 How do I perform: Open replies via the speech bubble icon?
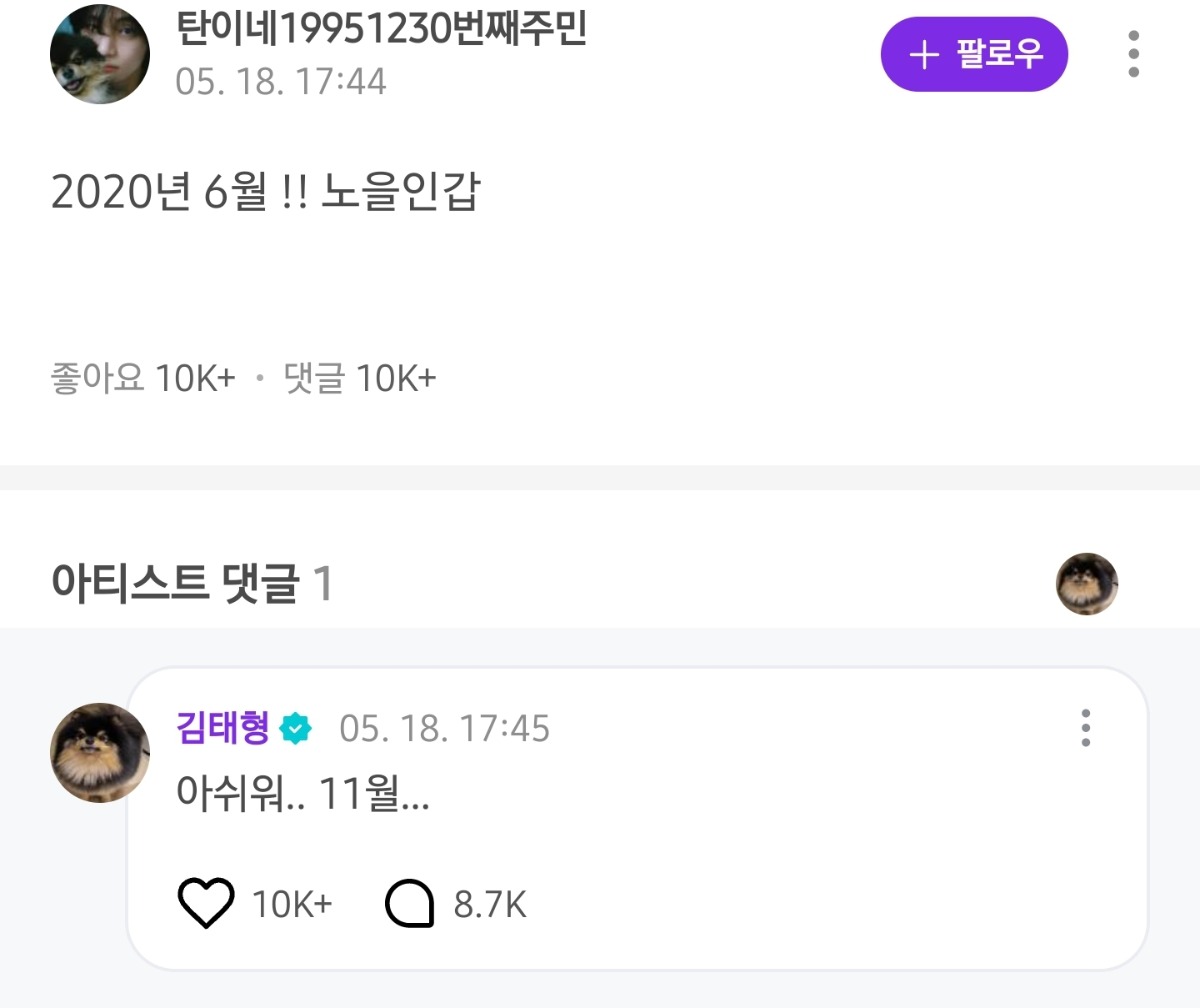pyautogui.click(x=410, y=904)
